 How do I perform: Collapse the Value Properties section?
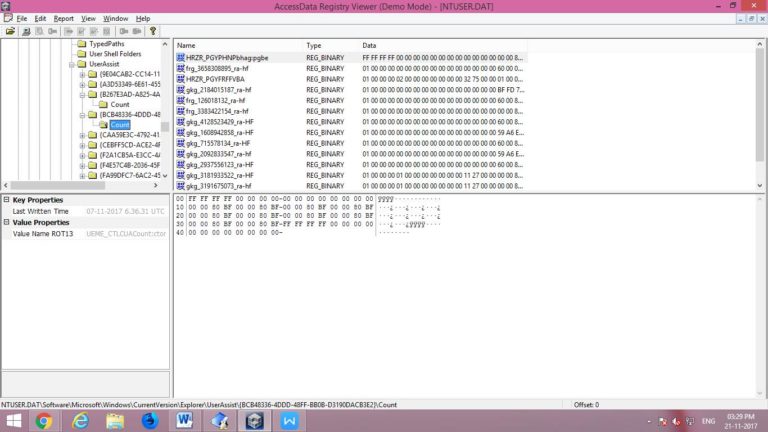pyautogui.click(x=6, y=222)
